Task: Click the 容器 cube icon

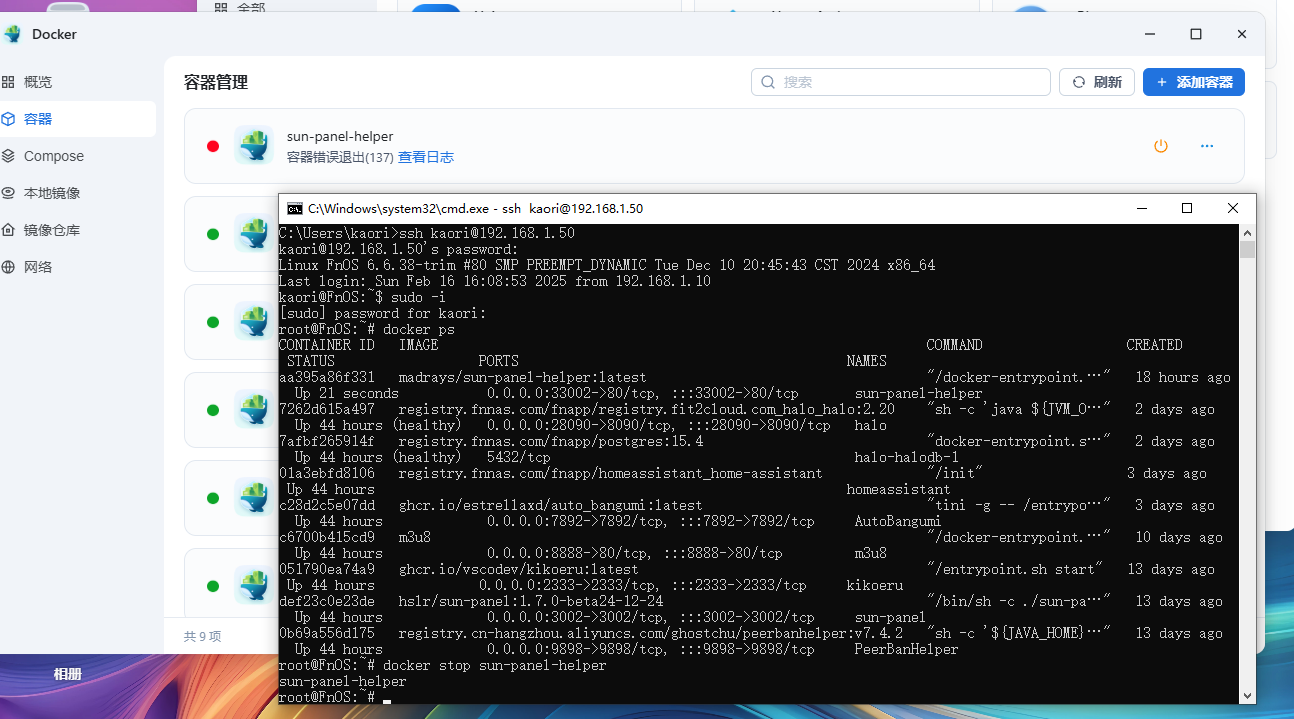Action: (8, 119)
